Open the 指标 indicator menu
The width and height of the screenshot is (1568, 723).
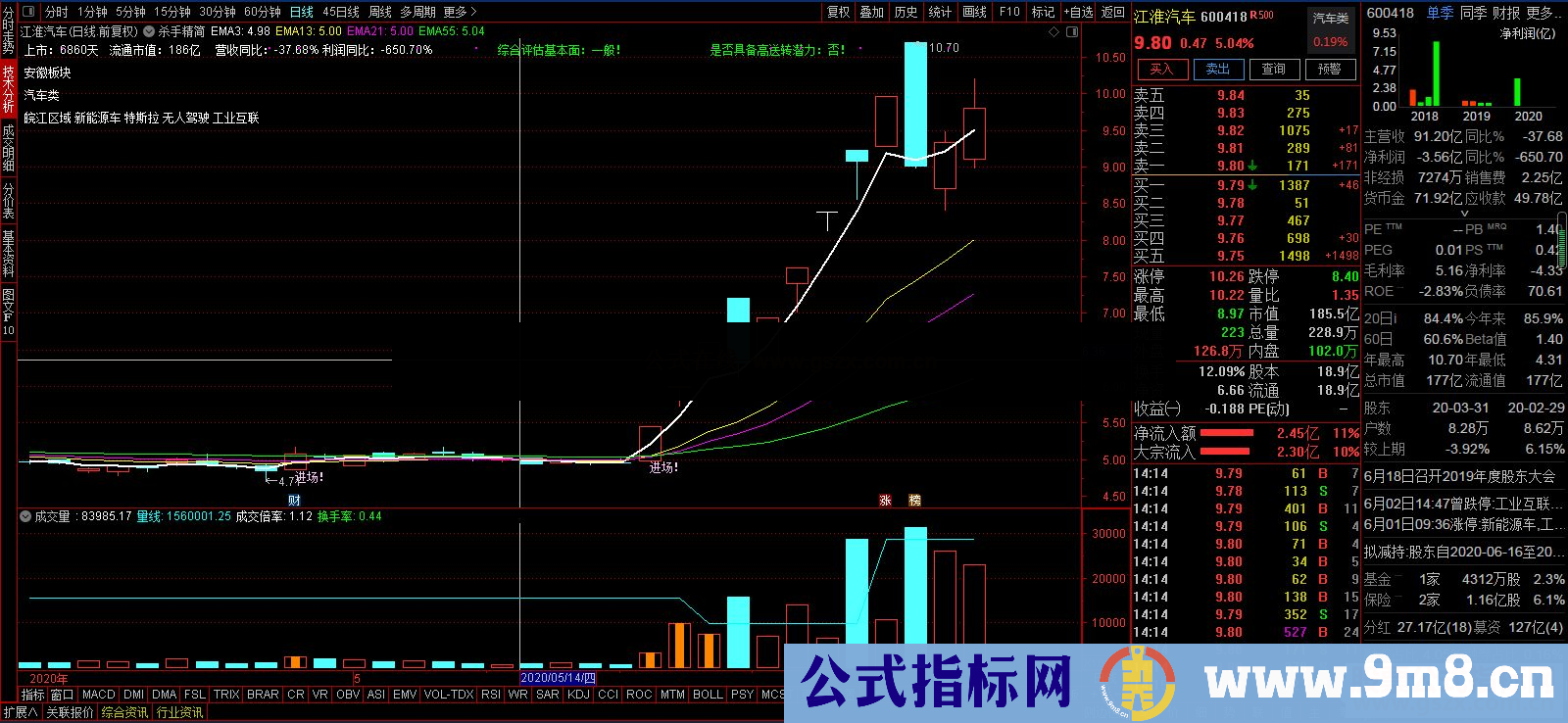[32, 695]
